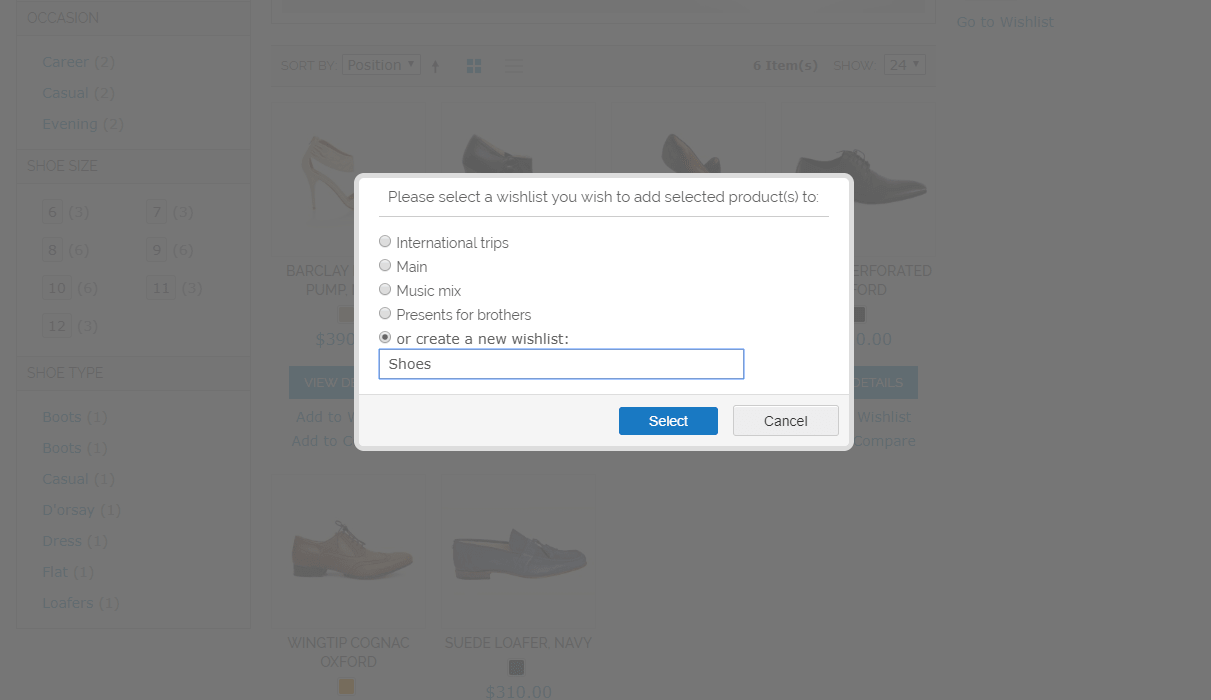1211x700 pixels.
Task: Open the Show 24 items dropdown
Action: click(904, 65)
